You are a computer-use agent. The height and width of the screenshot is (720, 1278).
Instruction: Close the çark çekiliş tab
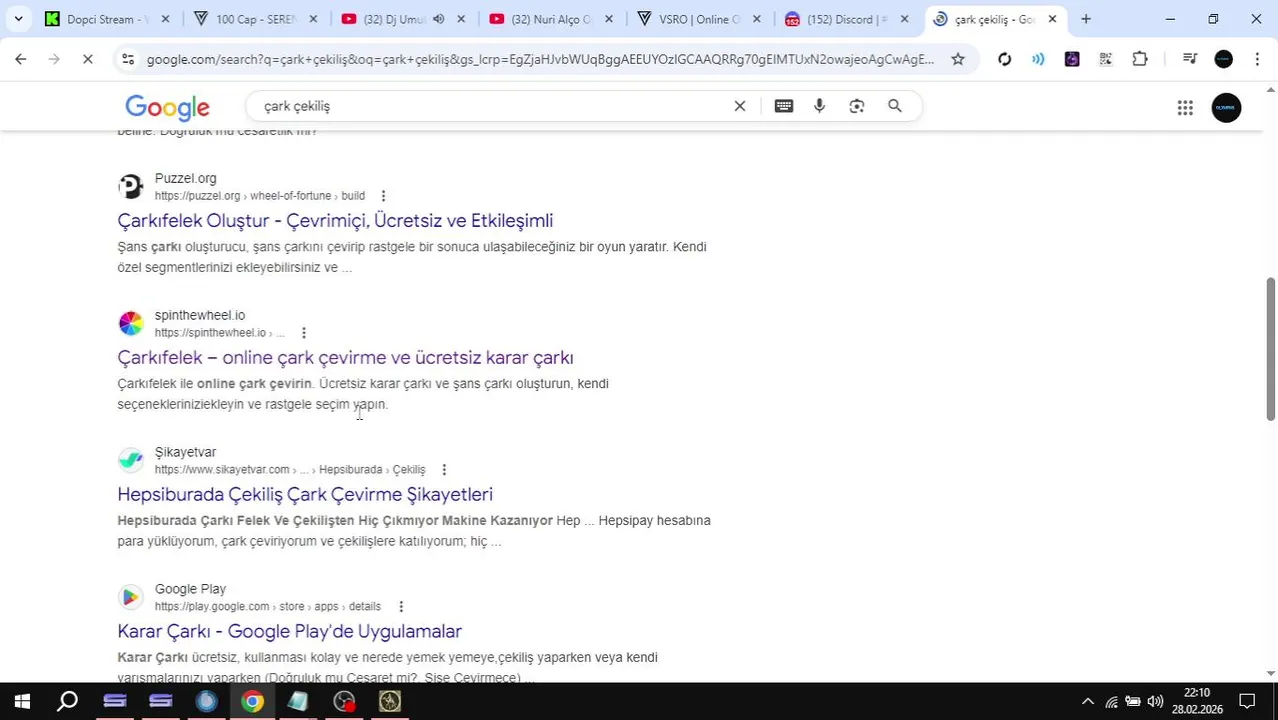point(1052,19)
